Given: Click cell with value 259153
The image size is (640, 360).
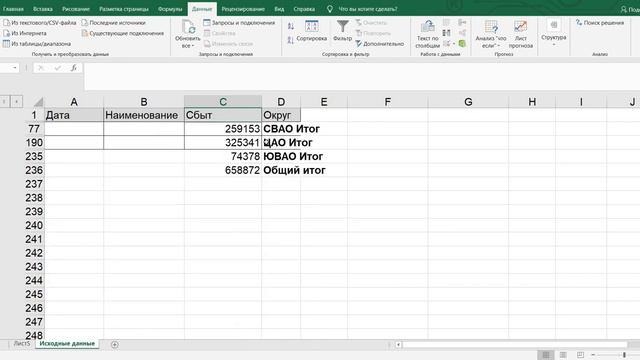Looking at the screenshot, I should (223, 129).
